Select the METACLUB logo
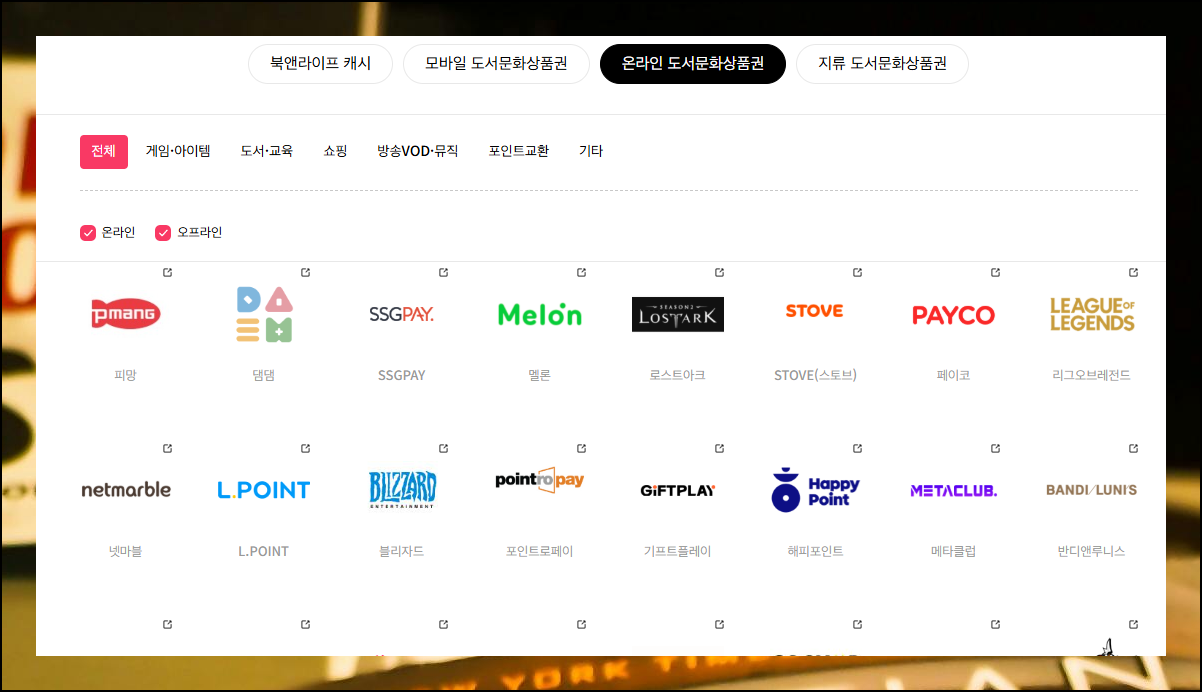1202x692 pixels. [x=954, y=490]
